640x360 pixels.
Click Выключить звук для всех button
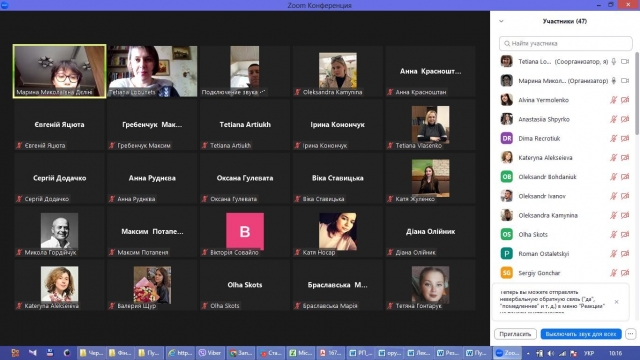(581, 334)
